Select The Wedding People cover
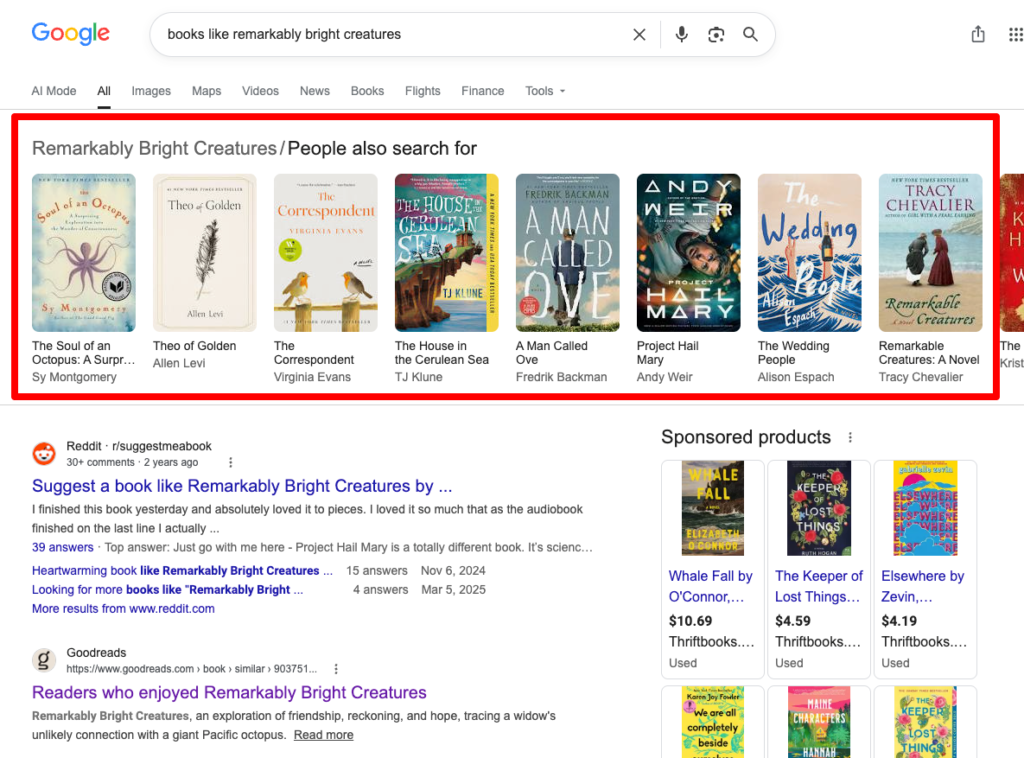 tap(809, 253)
